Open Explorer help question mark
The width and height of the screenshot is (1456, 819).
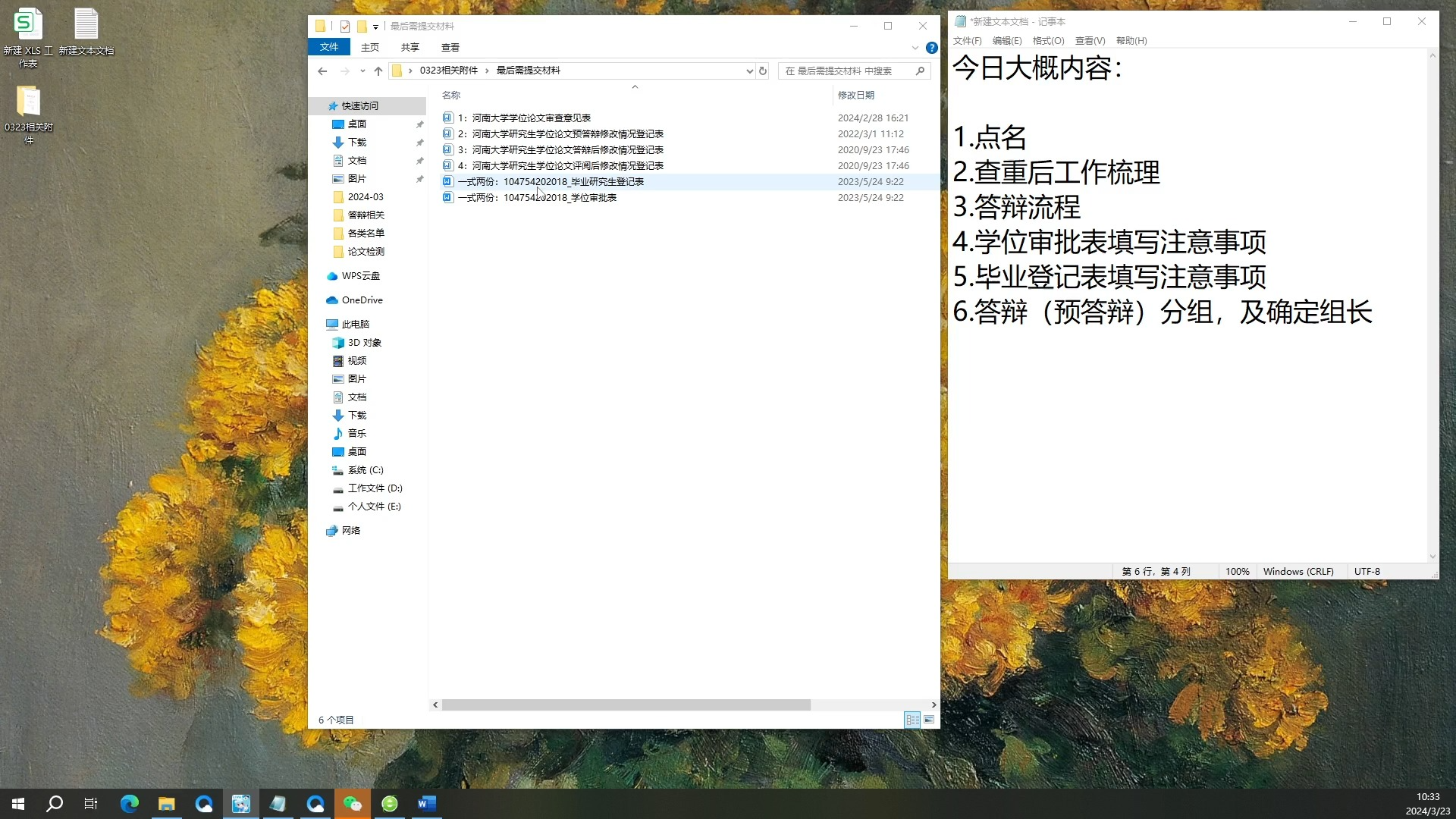[932, 48]
